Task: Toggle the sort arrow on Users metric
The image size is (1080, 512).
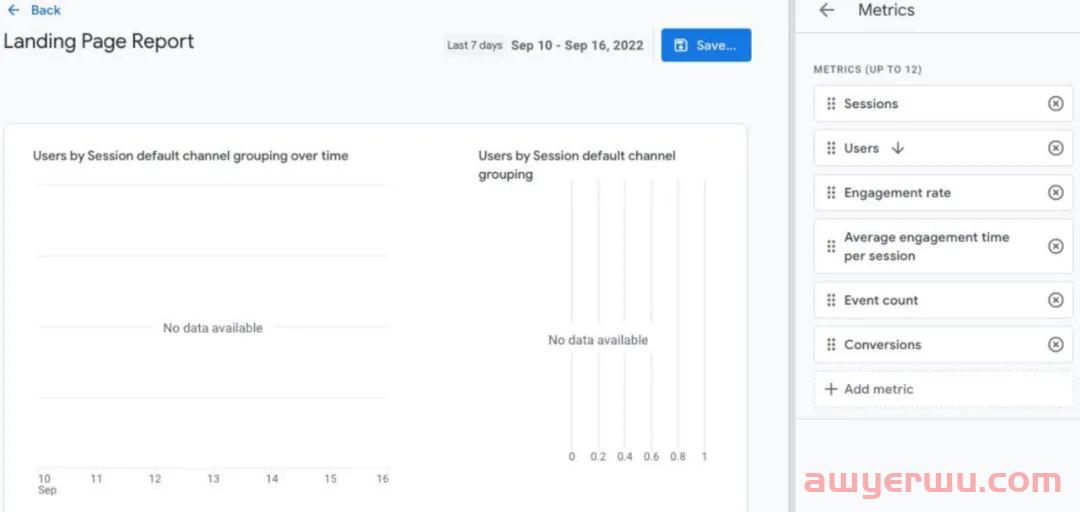Action: 897,148
